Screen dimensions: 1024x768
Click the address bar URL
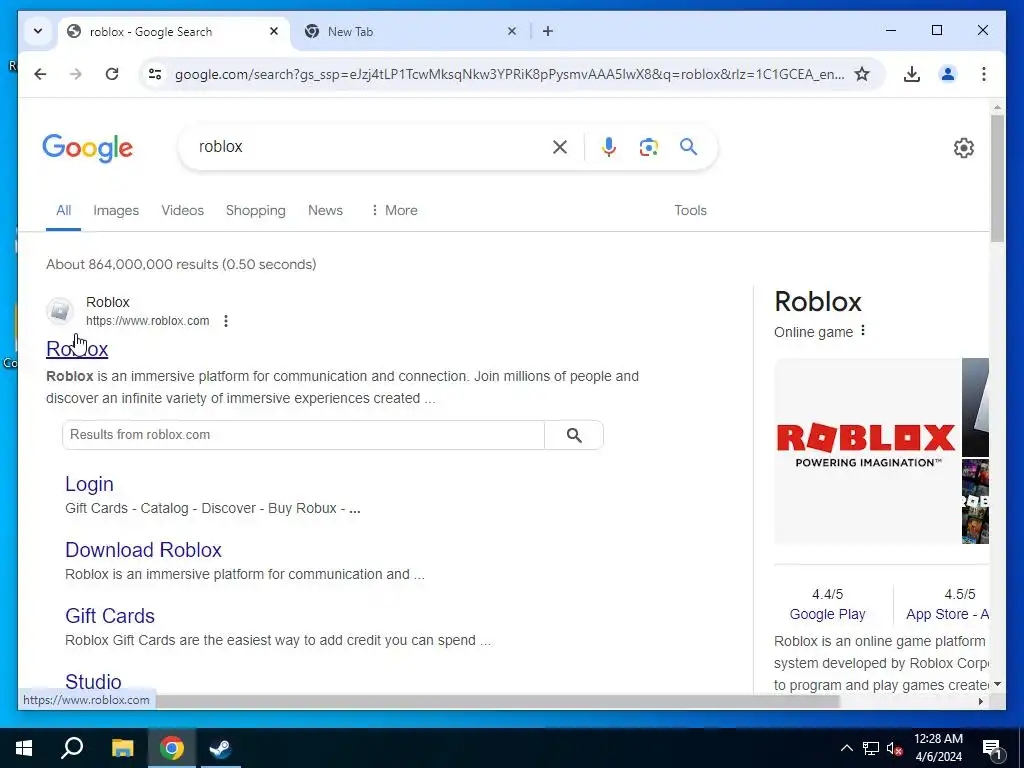tap(509, 74)
